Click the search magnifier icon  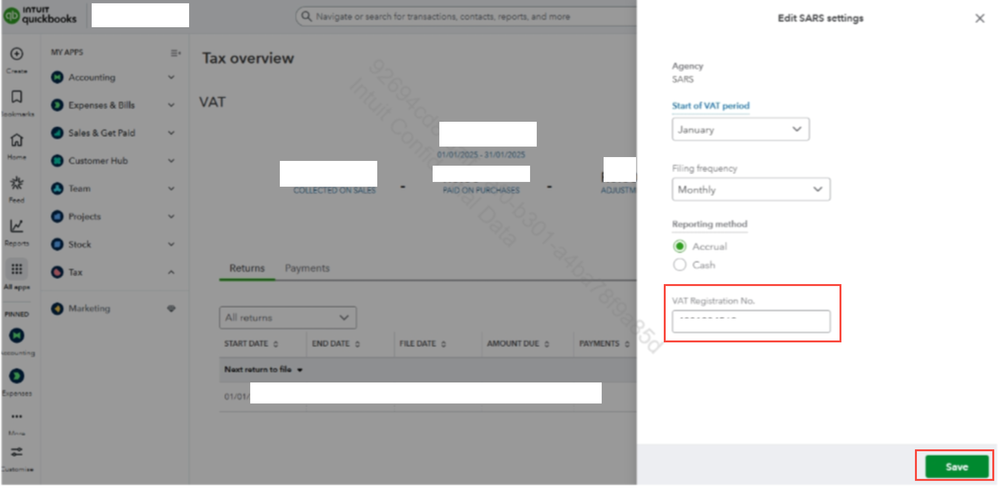tap(307, 17)
